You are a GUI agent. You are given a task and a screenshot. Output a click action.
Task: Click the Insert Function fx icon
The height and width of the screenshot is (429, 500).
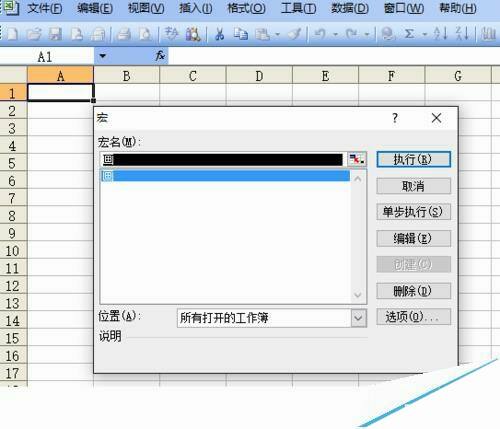160,56
